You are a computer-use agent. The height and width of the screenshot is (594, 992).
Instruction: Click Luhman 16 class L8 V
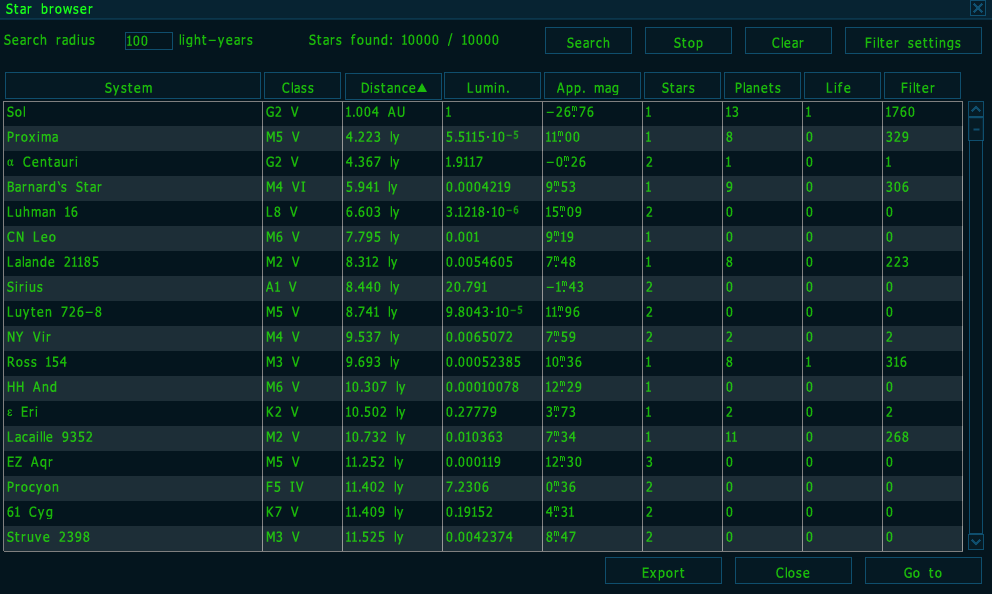coord(282,213)
